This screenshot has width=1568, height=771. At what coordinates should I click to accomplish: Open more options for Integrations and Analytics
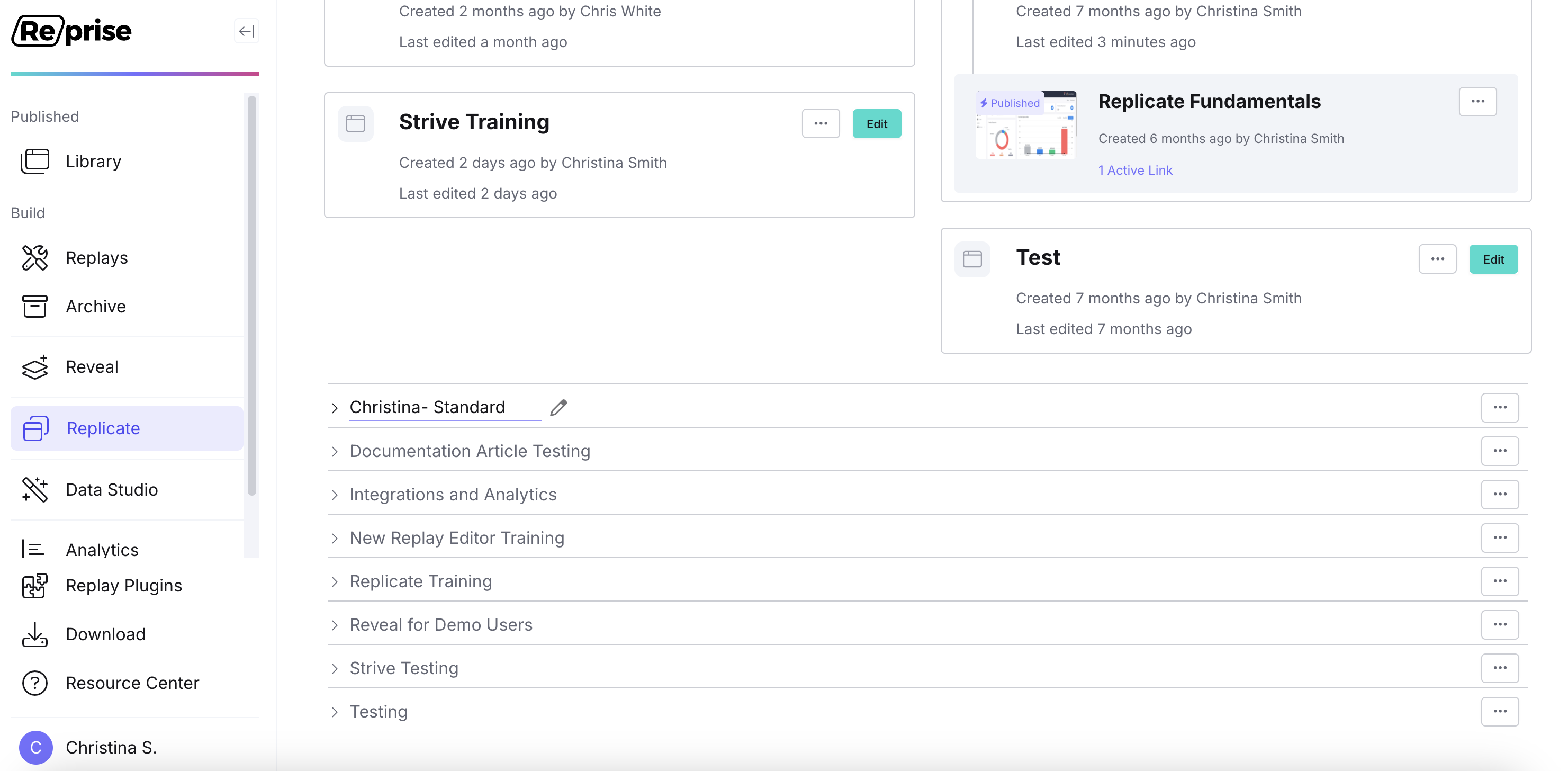click(x=1500, y=495)
